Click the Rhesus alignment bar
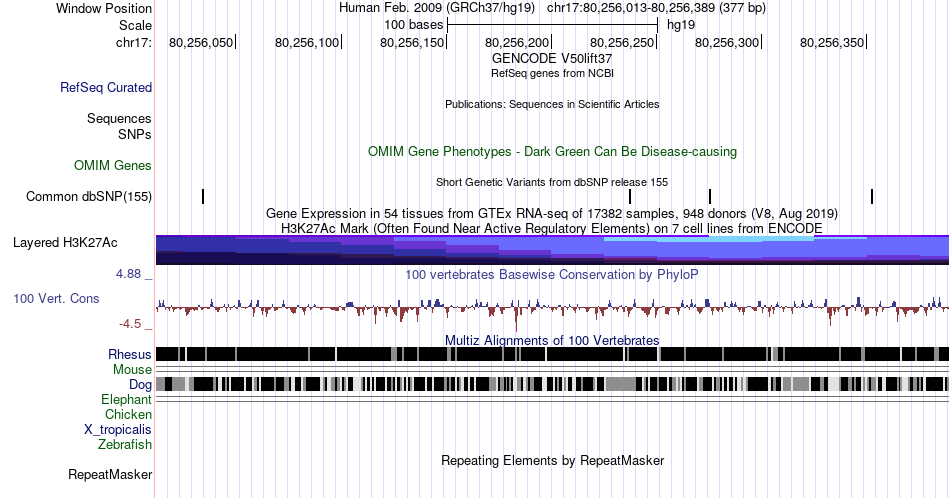Viewport: 950px width, 498px height. (552, 354)
